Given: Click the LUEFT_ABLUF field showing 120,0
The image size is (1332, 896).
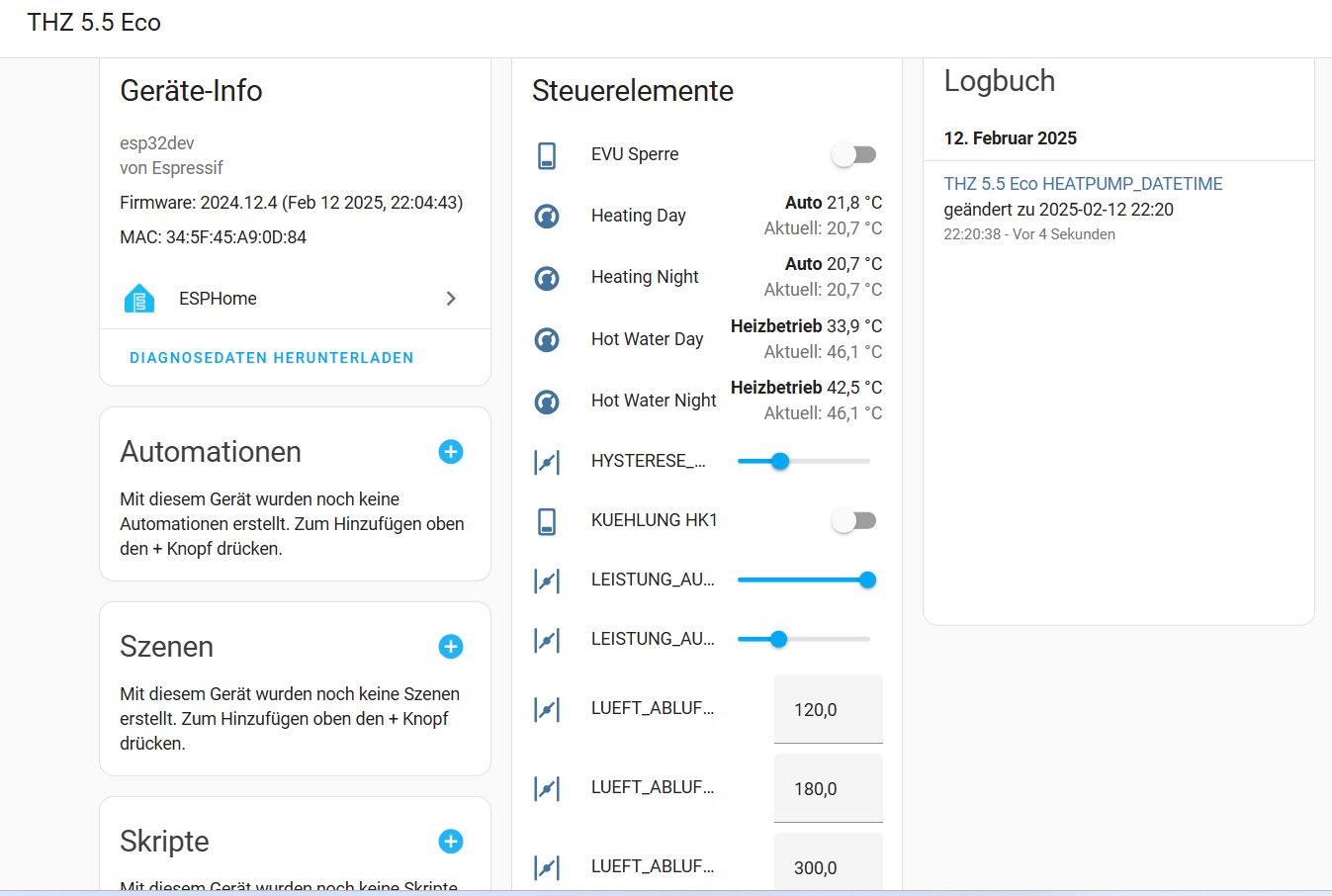Looking at the screenshot, I should pyautogui.click(x=828, y=709).
